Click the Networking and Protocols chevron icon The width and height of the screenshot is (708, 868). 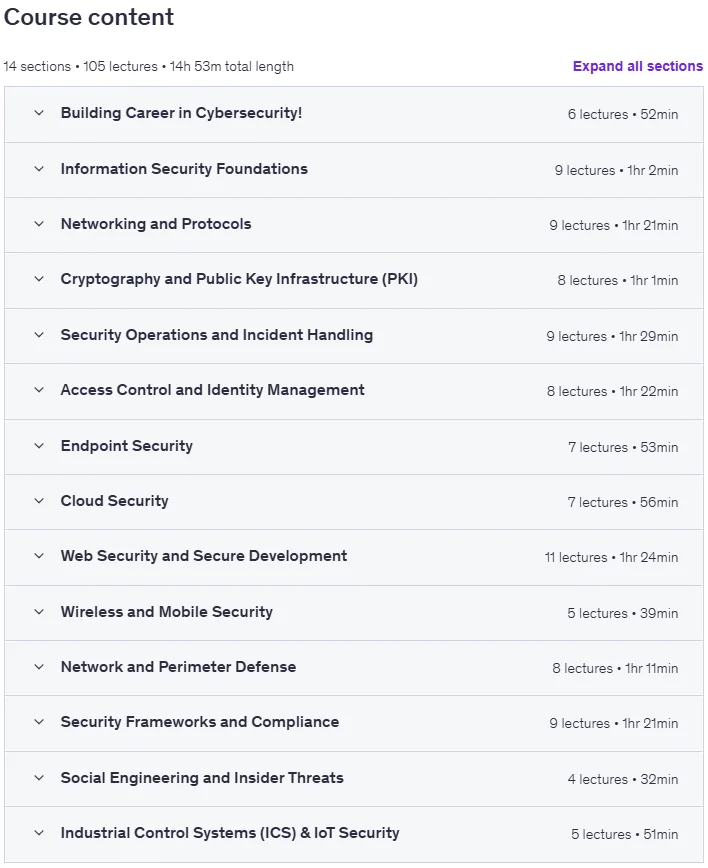pyautogui.click(x=39, y=224)
